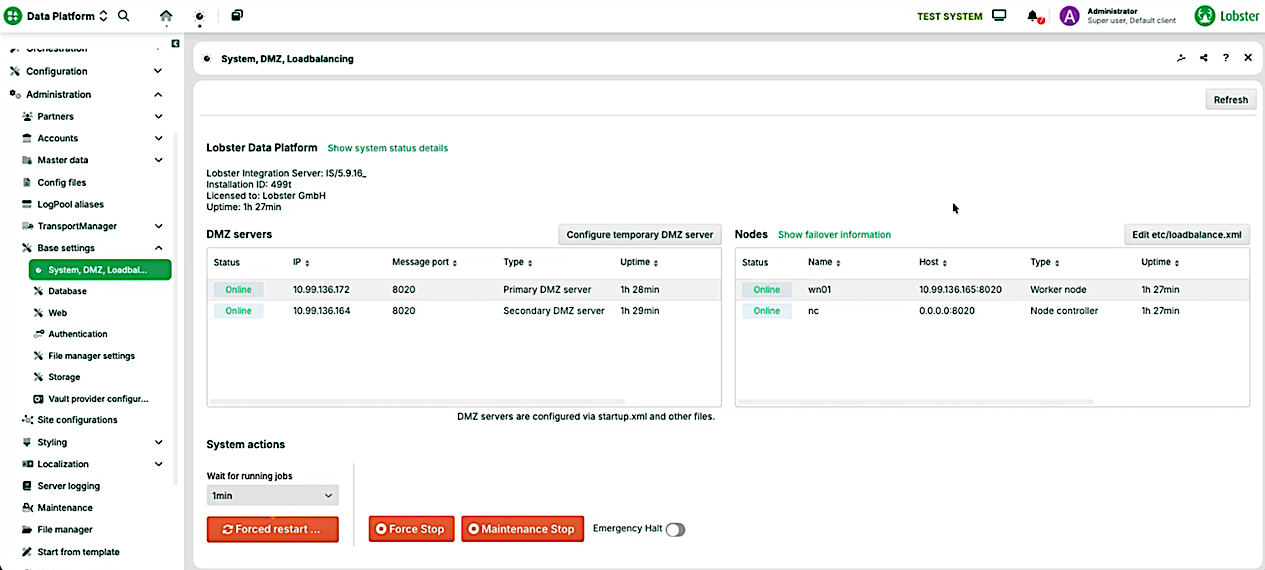This screenshot has height=570, width=1265.
Task: Click the share icon in panel header
Action: coord(1203,58)
